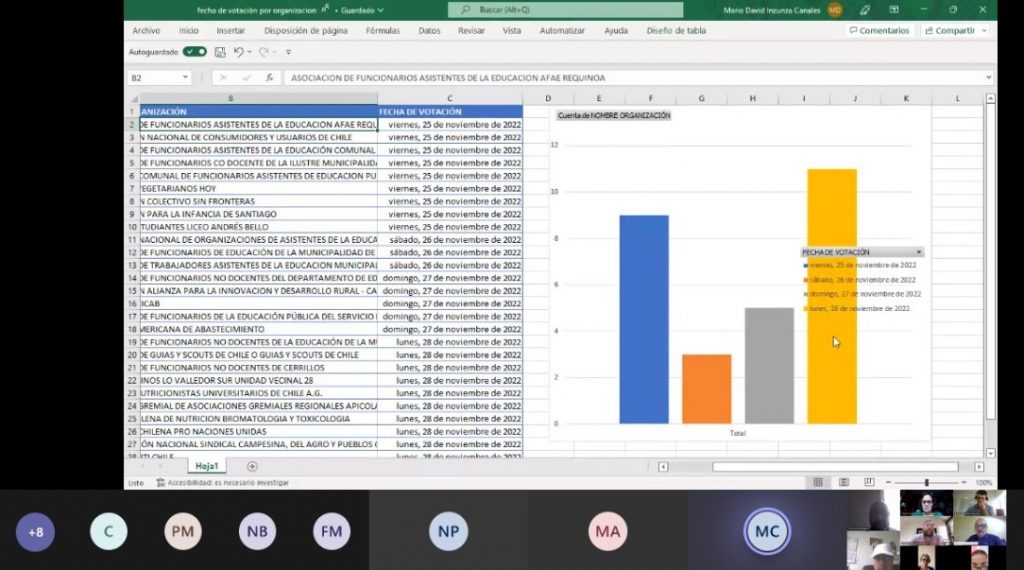Click the Save icon in quick access toolbar
Image resolution: width=1024 pixels, height=570 pixels.
220,52
